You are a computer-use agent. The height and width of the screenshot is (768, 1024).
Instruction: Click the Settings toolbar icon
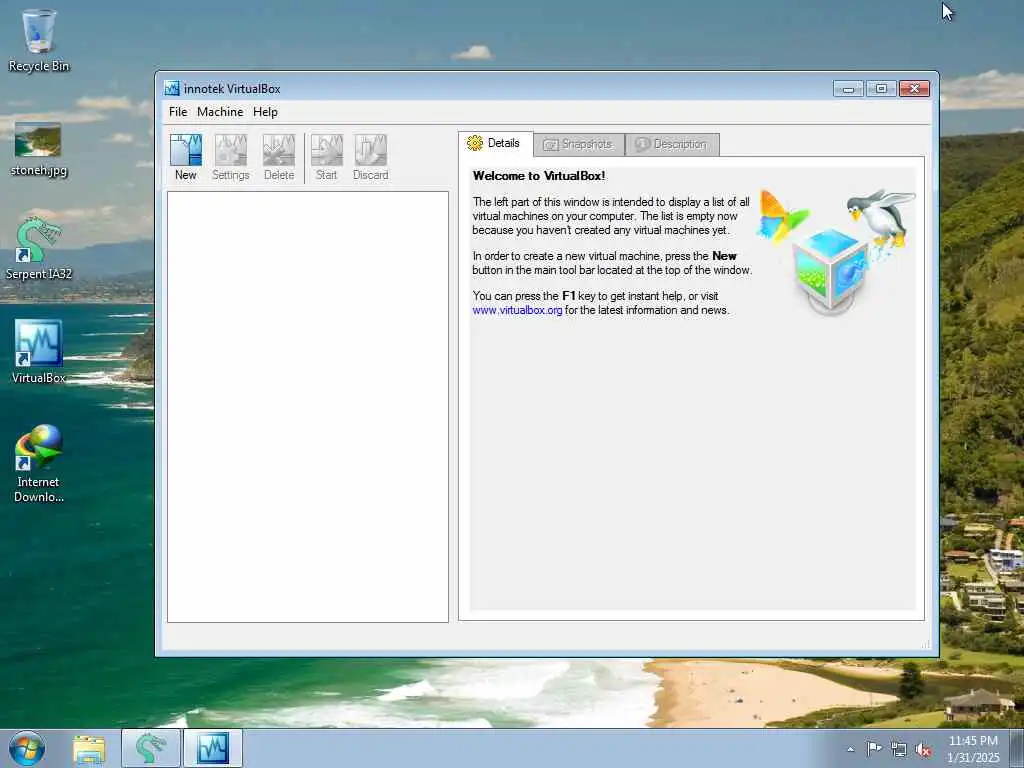click(231, 157)
